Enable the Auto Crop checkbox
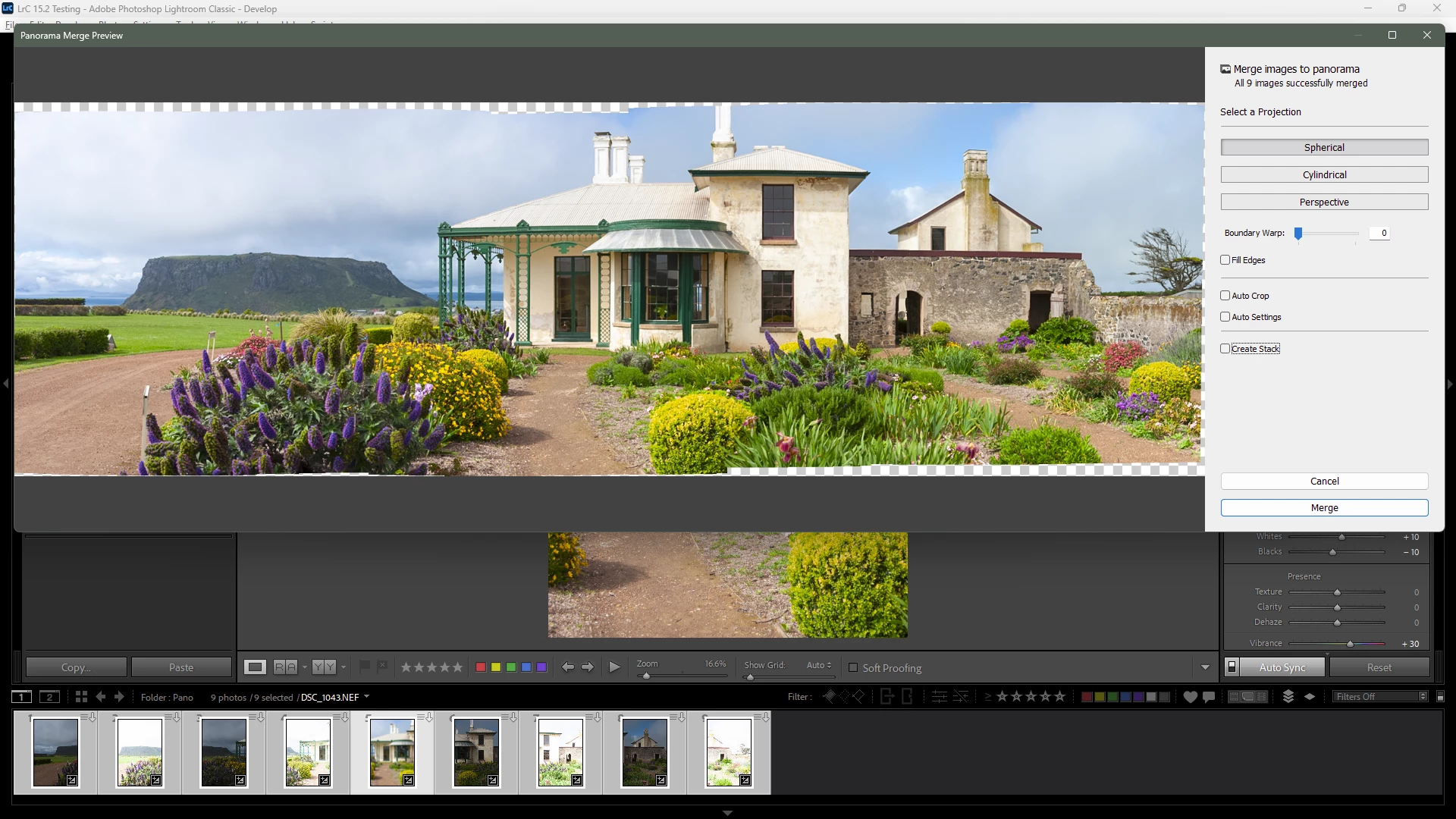Viewport: 1456px width, 819px height. pyautogui.click(x=1225, y=296)
